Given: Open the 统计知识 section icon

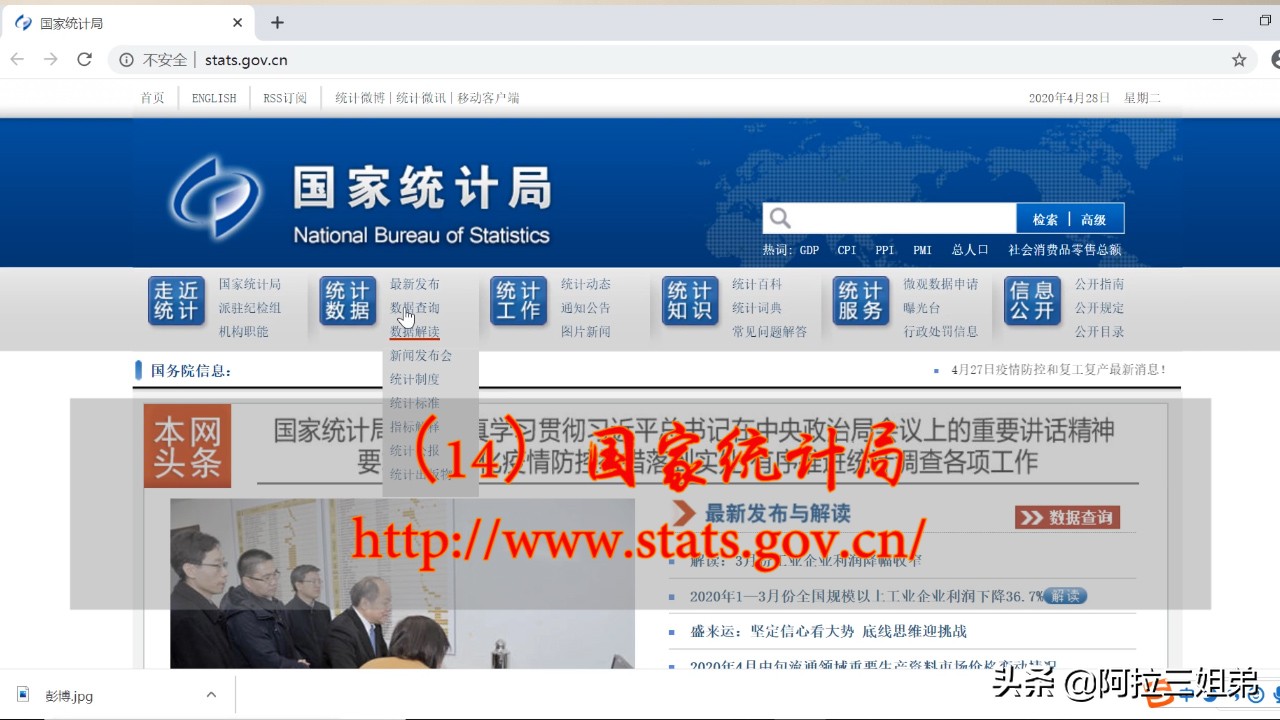Looking at the screenshot, I should point(688,301).
